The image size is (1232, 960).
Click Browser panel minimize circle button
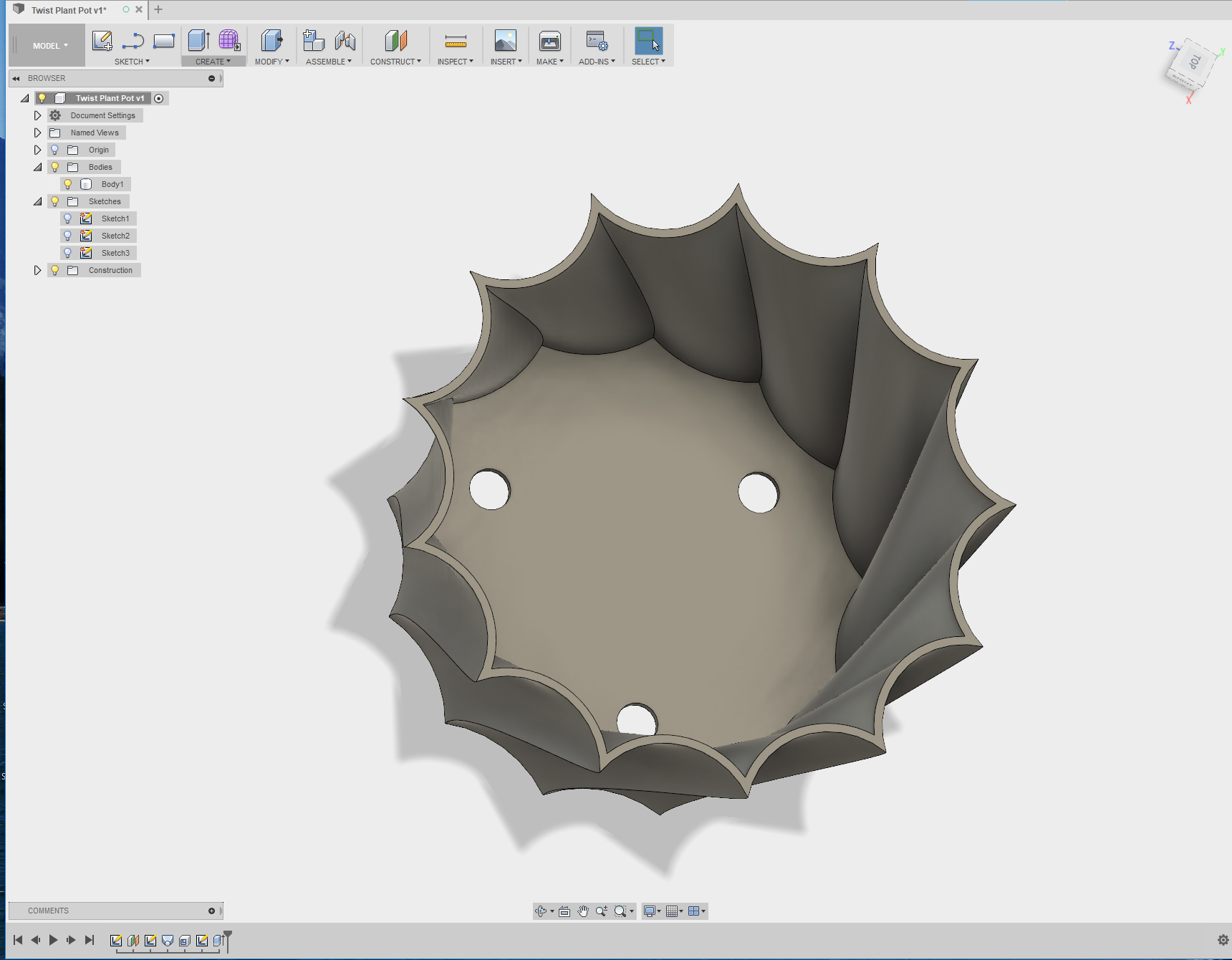211,78
